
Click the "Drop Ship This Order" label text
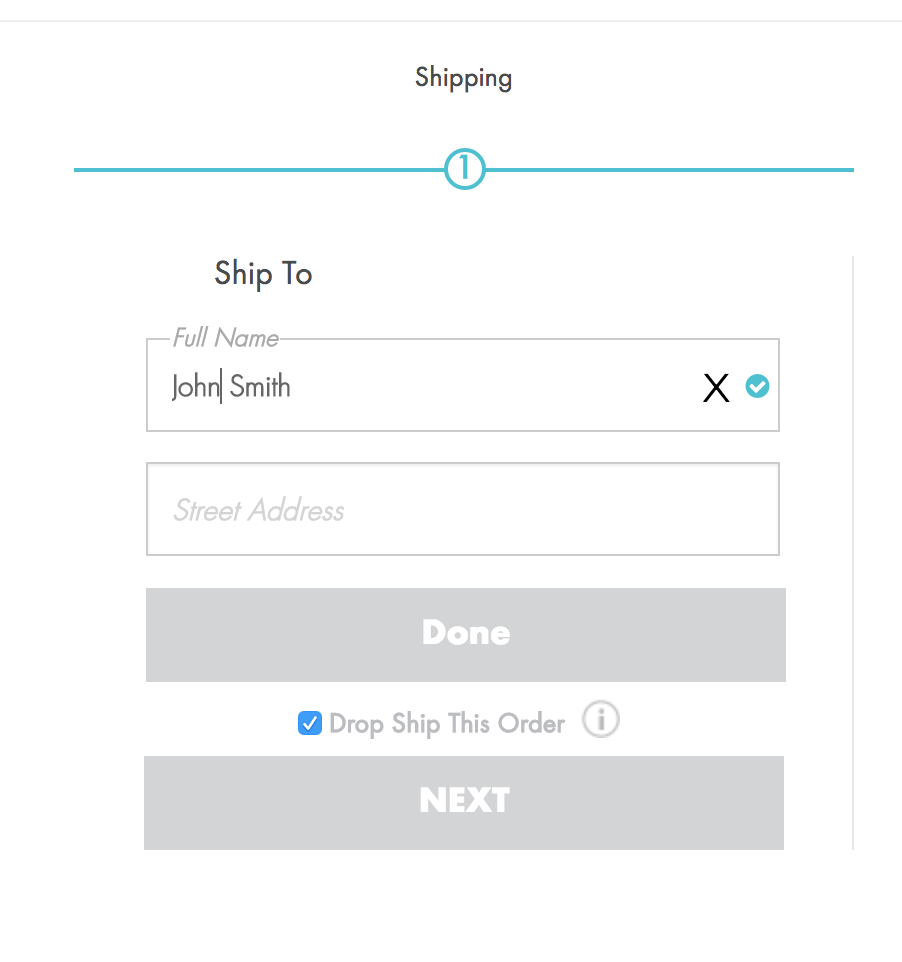tap(447, 723)
